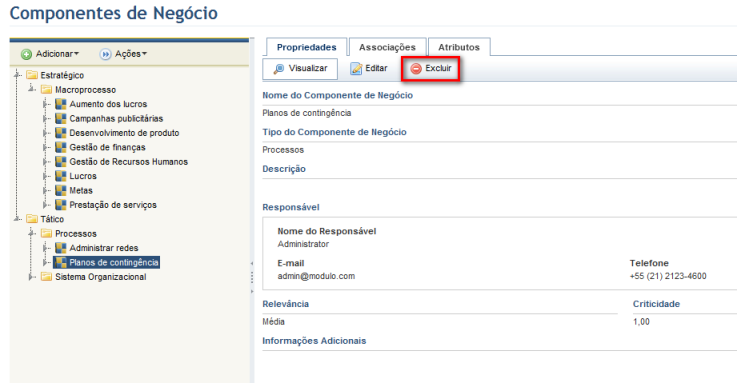737x383 pixels.
Task: Click the 1,00 criticality value
Action: click(x=641, y=322)
